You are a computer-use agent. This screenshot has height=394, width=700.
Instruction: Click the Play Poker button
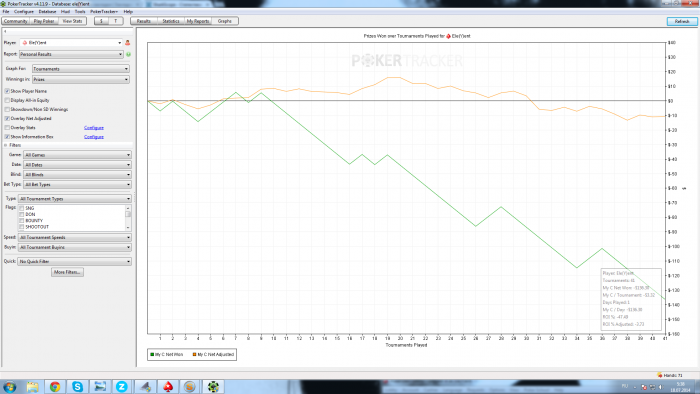[44, 21]
